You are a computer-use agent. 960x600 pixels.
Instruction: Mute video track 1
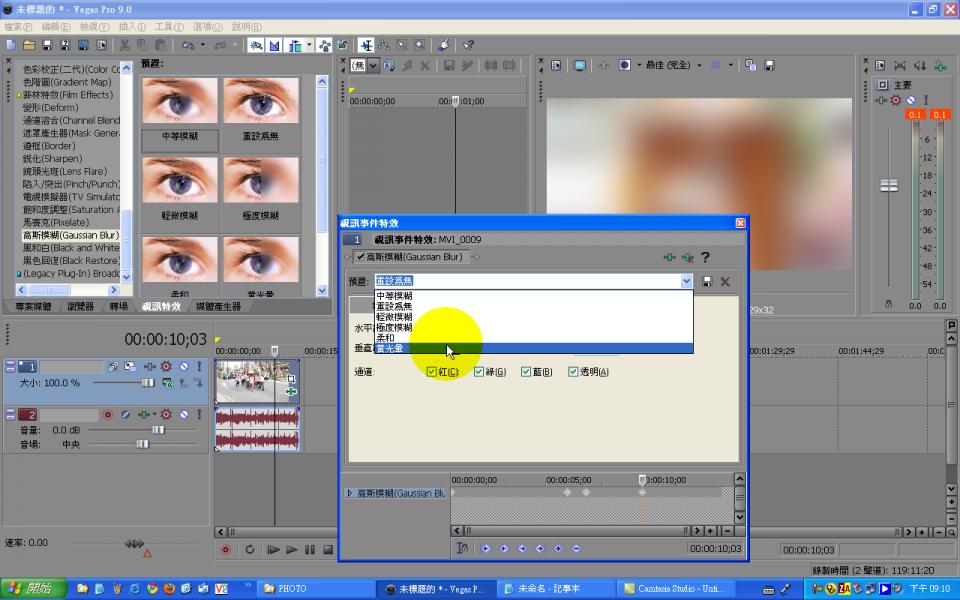click(x=183, y=367)
